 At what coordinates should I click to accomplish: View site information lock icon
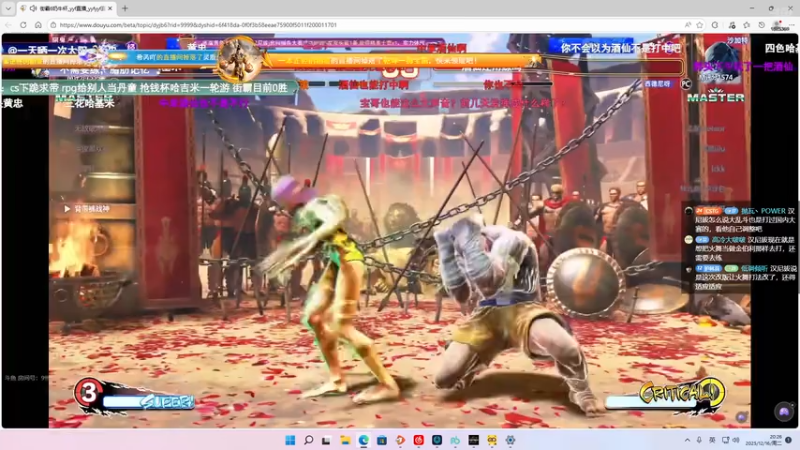(53, 24)
